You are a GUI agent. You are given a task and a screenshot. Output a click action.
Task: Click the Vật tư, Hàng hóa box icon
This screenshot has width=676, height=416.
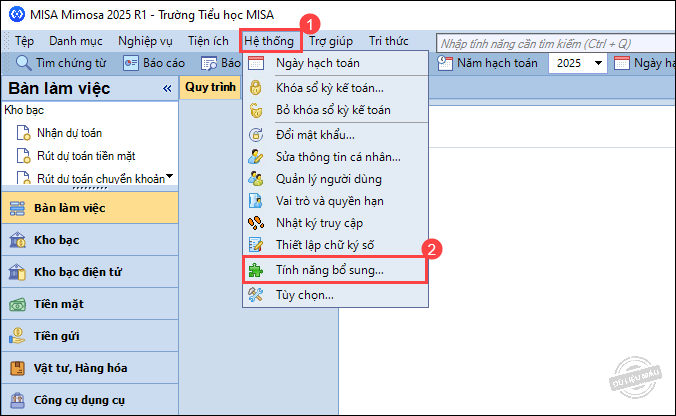[x=17, y=368]
